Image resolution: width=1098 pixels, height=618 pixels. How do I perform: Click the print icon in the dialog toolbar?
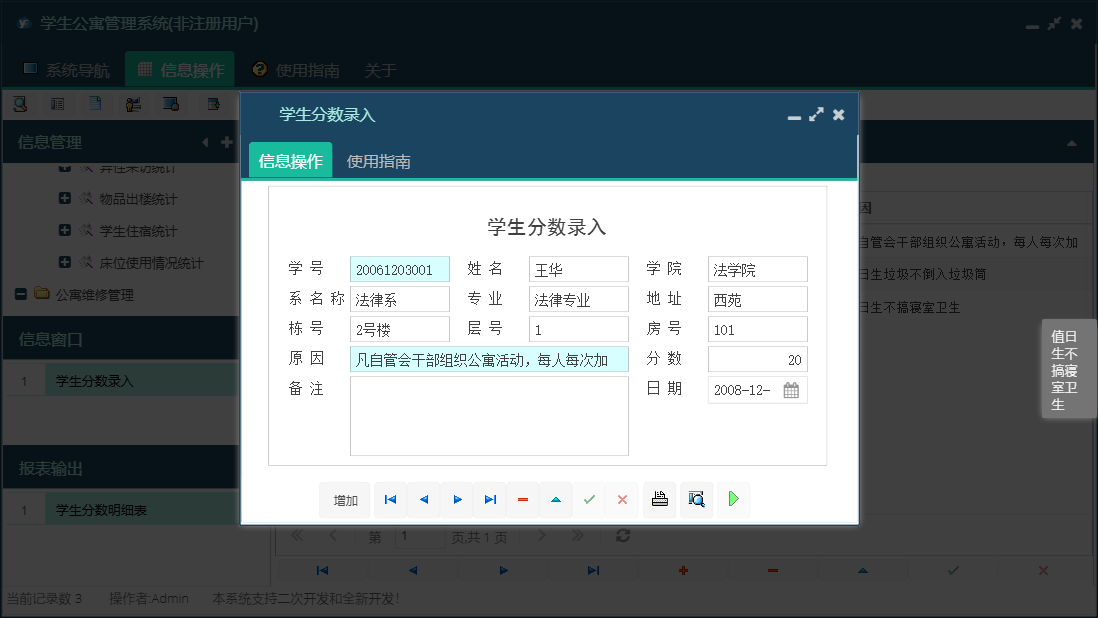(659, 499)
